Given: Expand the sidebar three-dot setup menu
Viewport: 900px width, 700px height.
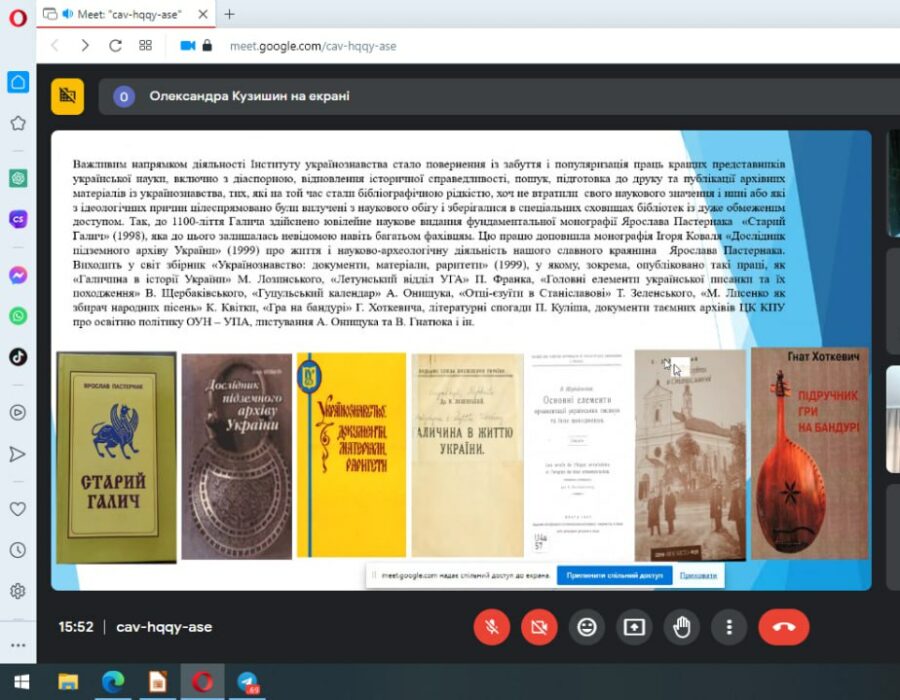Looking at the screenshot, I should click(x=18, y=644).
